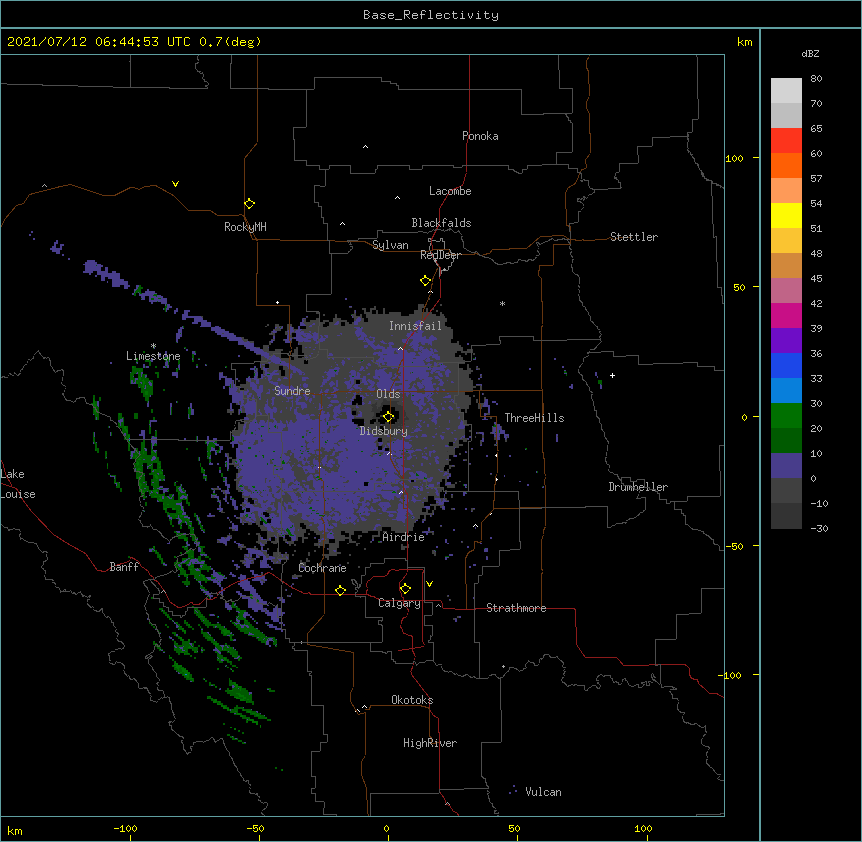This screenshot has width=862, height=842.
Task: Click the yellow diamond marker south of RedDeer
Action: (x=425, y=281)
